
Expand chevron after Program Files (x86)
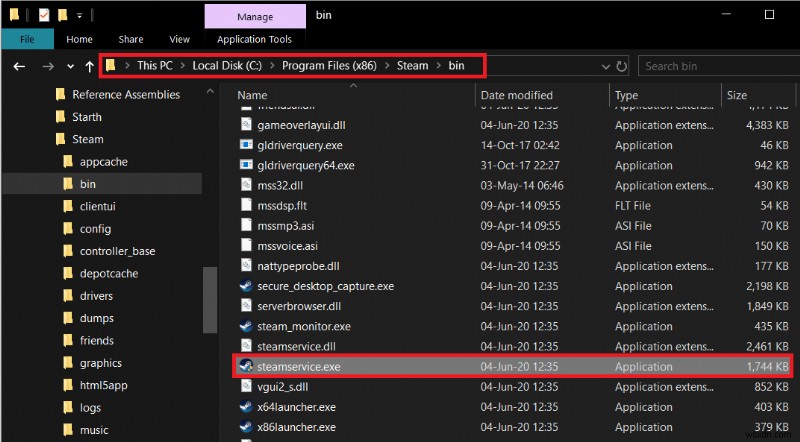(387, 66)
